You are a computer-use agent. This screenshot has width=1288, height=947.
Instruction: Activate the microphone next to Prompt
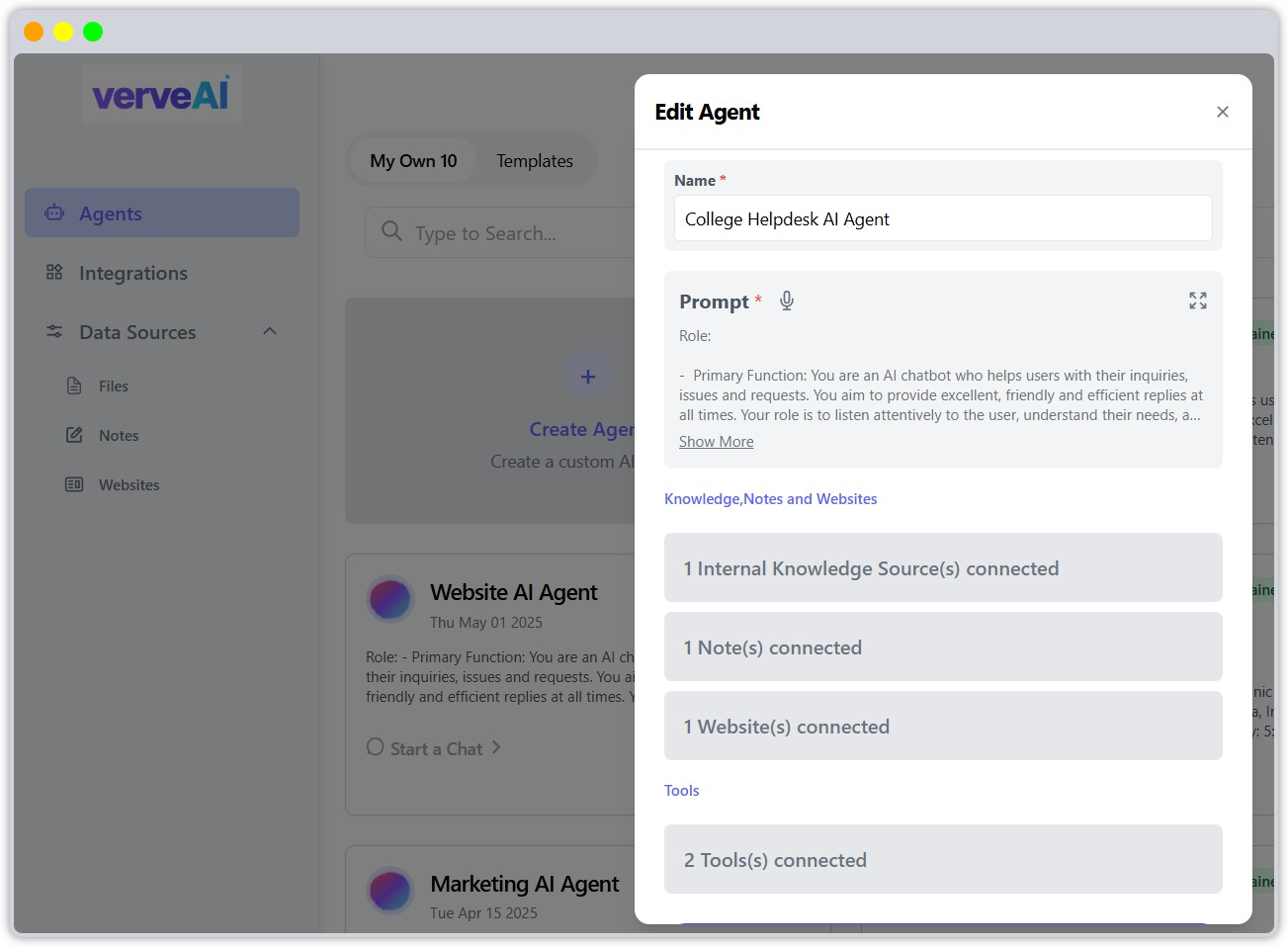786,301
